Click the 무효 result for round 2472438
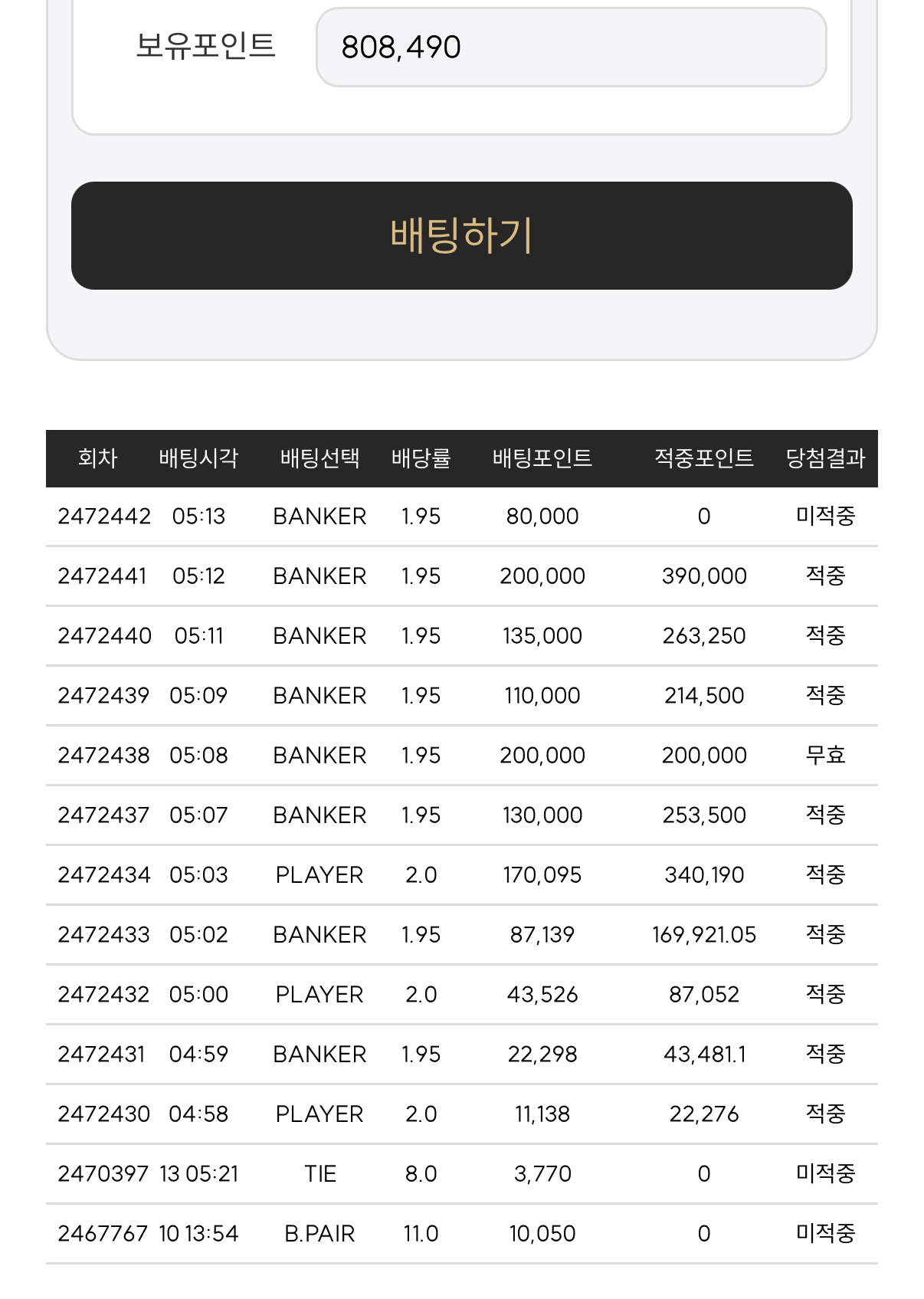 (825, 756)
